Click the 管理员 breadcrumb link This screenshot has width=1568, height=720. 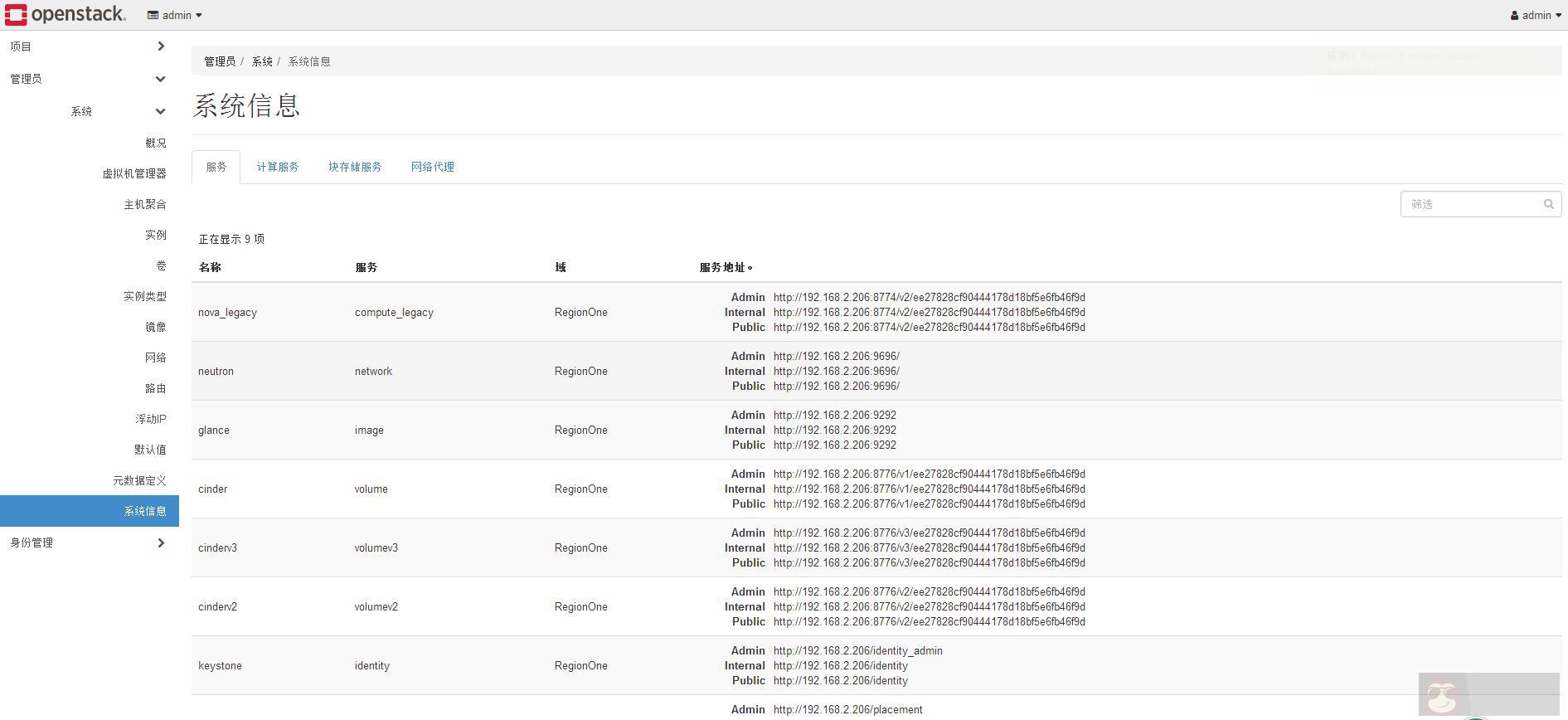coord(220,61)
